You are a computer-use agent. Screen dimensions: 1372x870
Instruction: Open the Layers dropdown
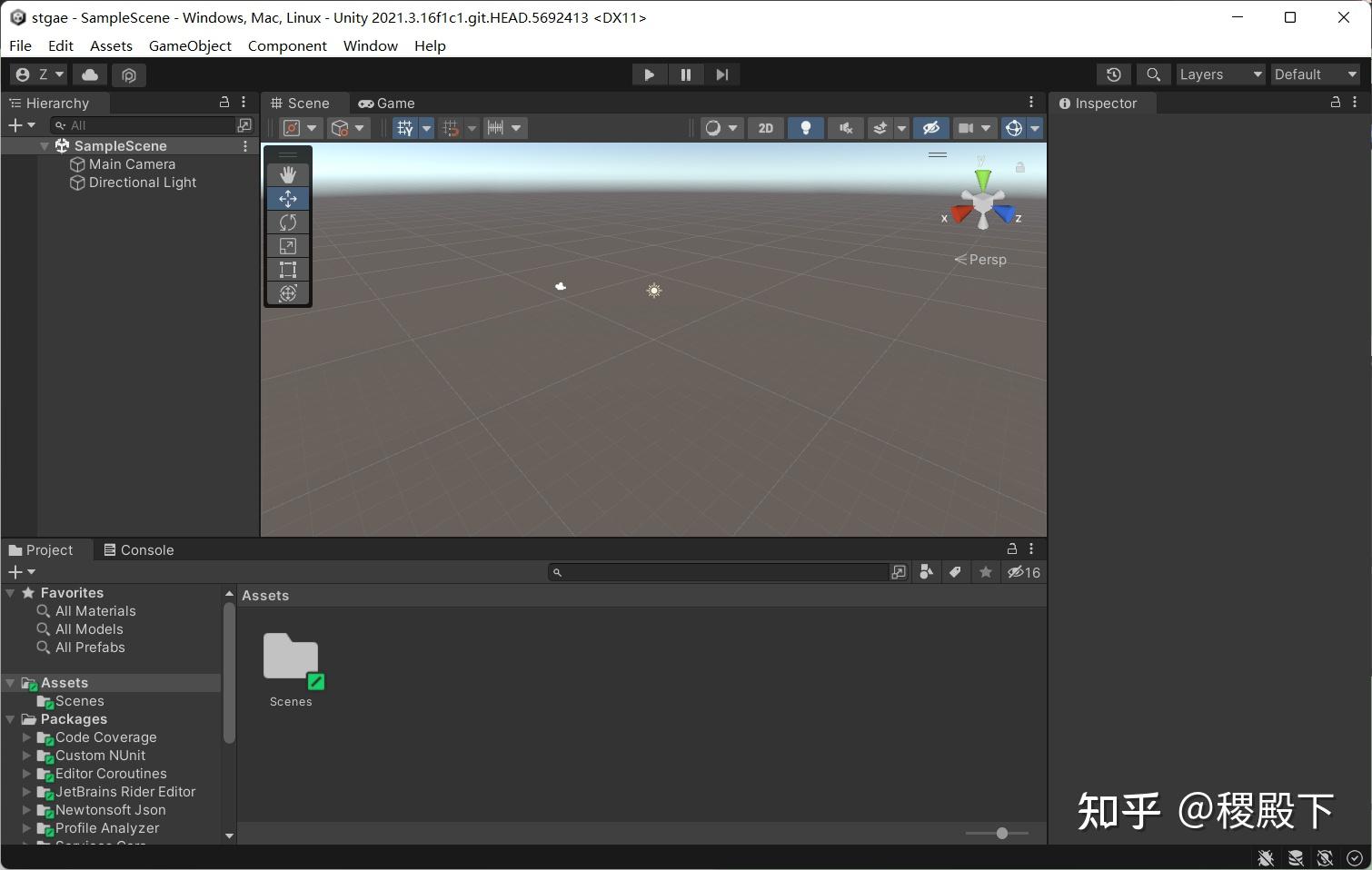tap(1219, 74)
